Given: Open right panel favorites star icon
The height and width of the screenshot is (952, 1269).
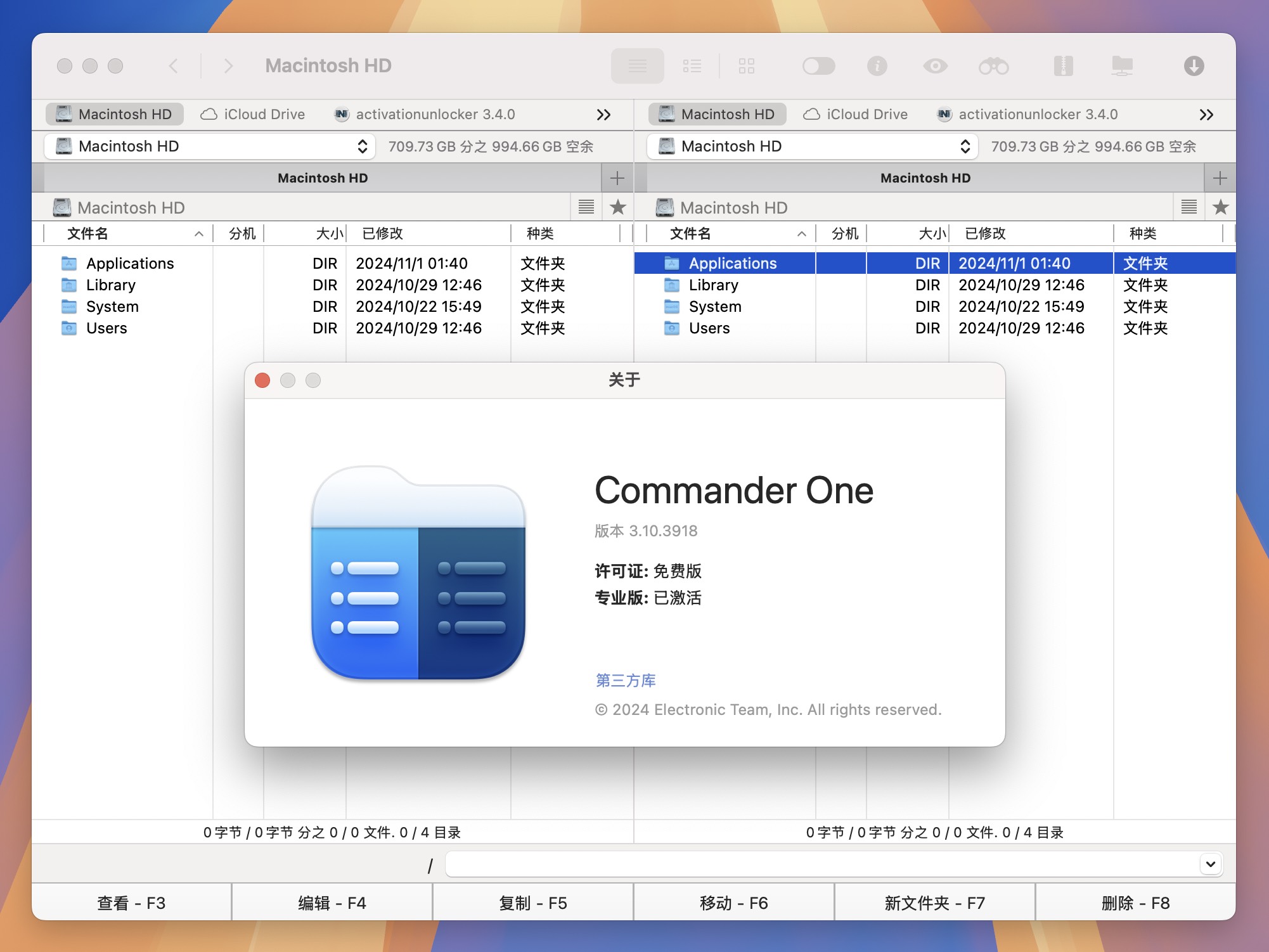Looking at the screenshot, I should (x=1221, y=207).
